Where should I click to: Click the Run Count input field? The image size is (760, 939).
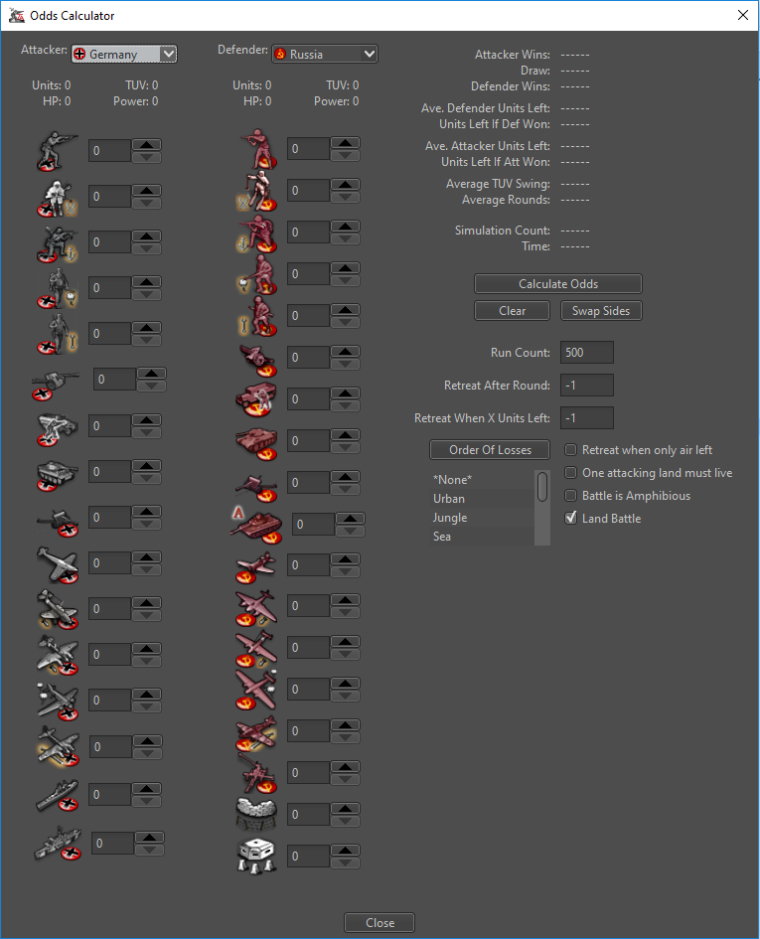click(x=587, y=353)
